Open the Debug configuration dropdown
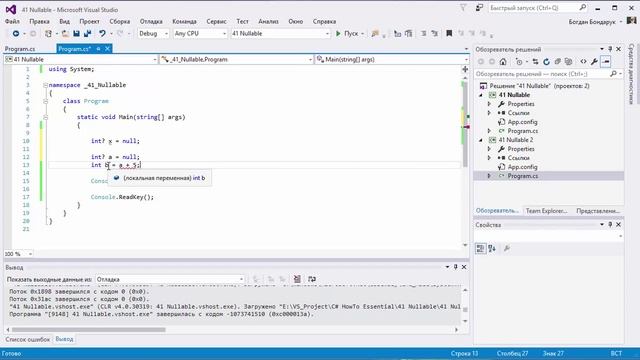The image size is (640, 360). point(153,33)
